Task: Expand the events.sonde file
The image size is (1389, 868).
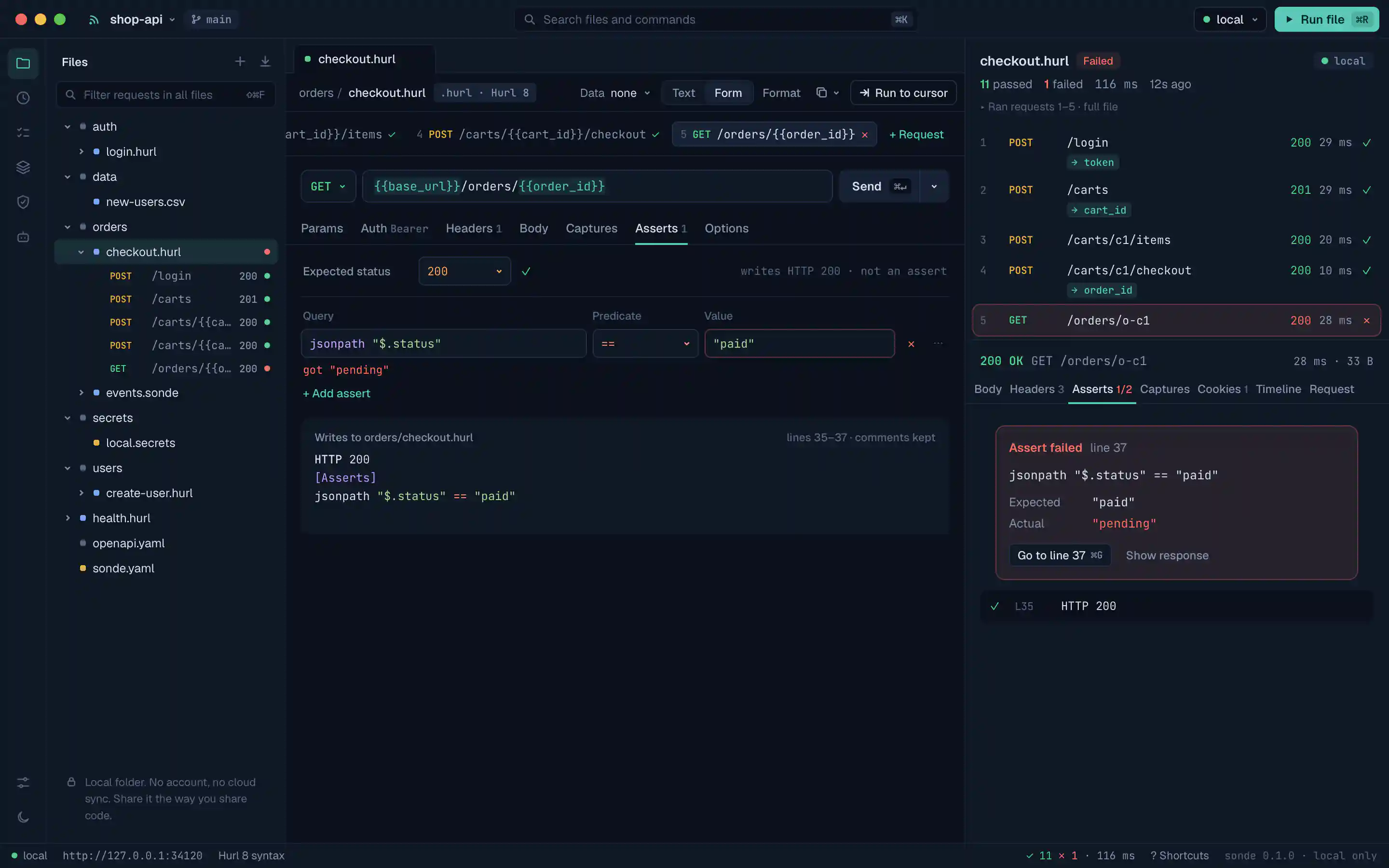Action: [x=81, y=393]
